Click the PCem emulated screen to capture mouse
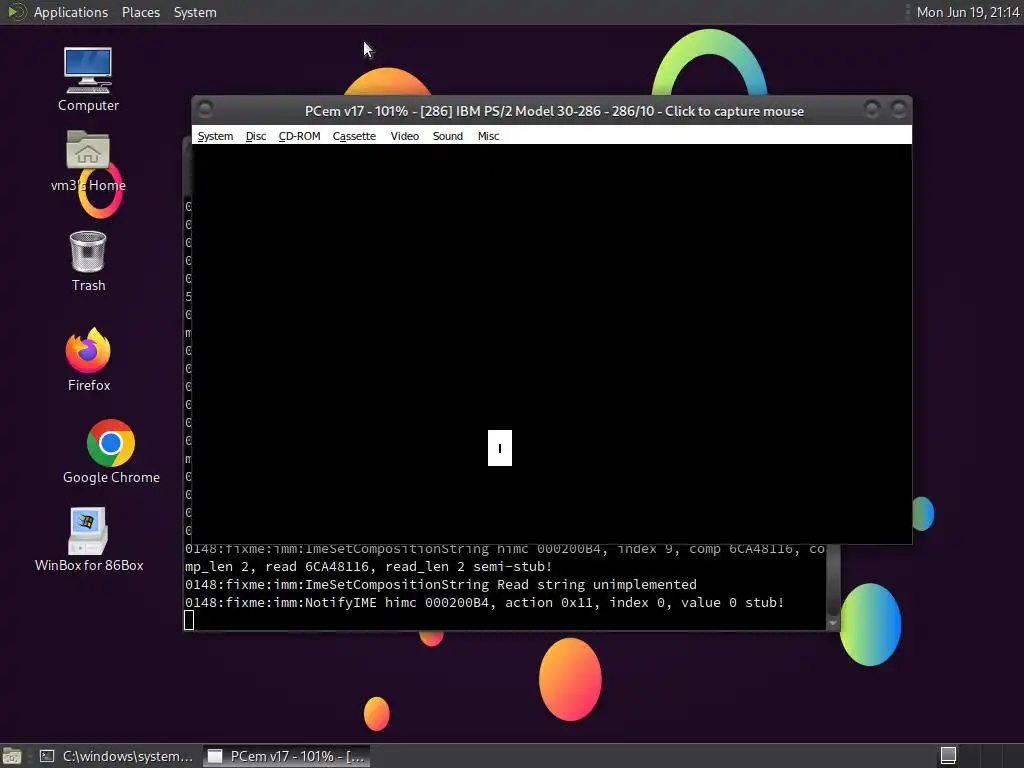Screen dimensions: 1024x768 551,344
